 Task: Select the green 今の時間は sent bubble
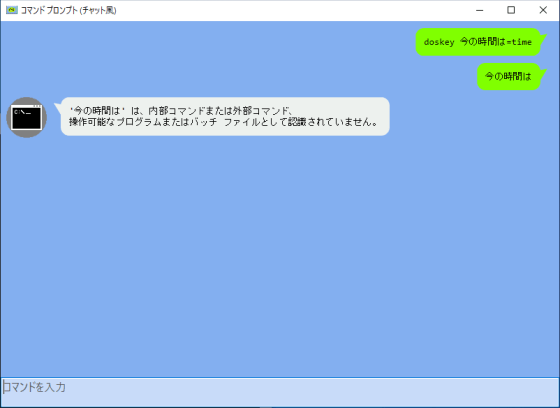pyautogui.click(x=508, y=76)
